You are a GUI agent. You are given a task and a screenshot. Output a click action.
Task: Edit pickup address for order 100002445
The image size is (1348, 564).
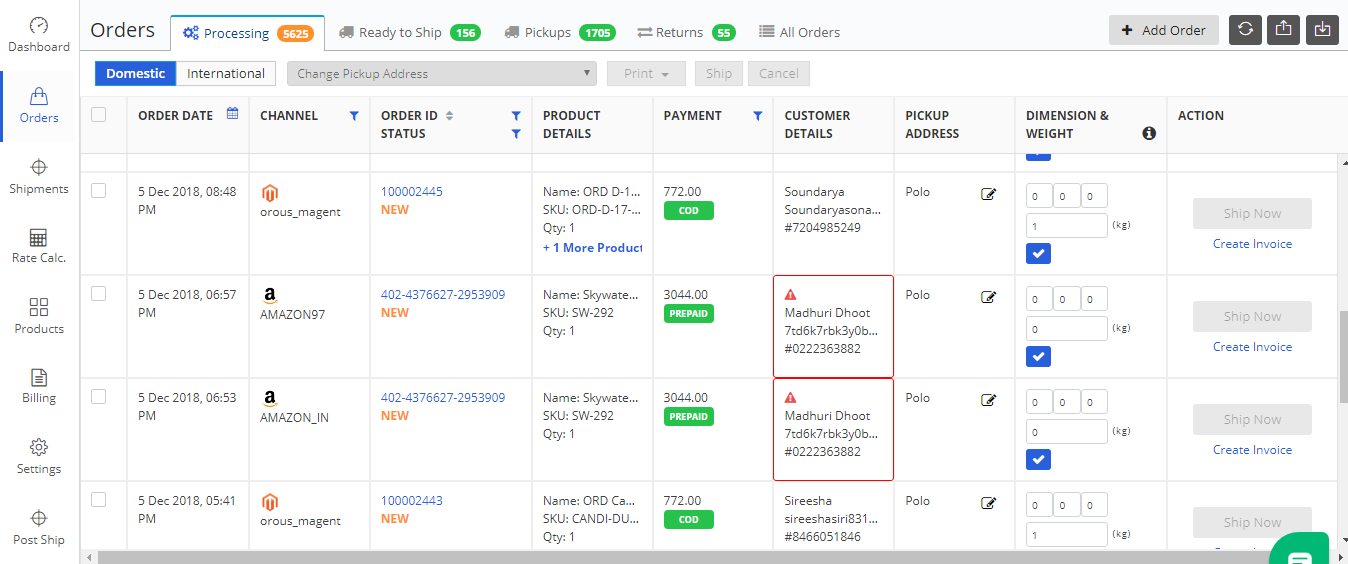[x=989, y=194]
